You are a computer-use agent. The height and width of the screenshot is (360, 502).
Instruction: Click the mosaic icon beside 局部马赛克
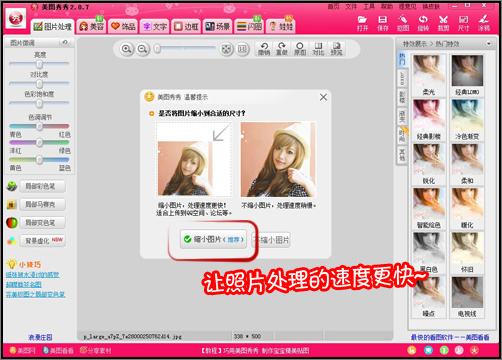pyautogui.click(x=12, y=204)
